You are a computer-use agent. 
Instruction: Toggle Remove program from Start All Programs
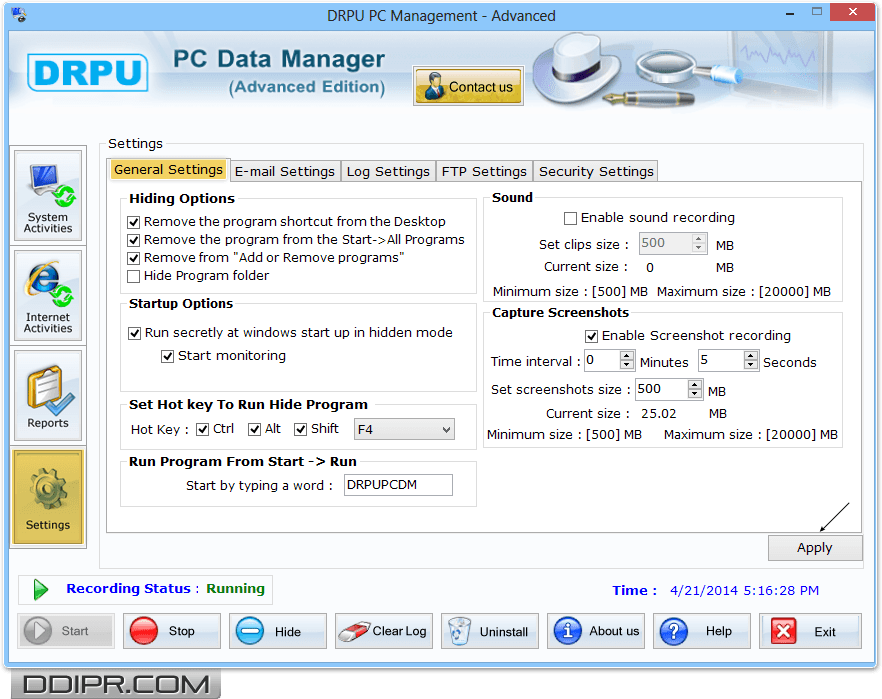tap(133, 240)
